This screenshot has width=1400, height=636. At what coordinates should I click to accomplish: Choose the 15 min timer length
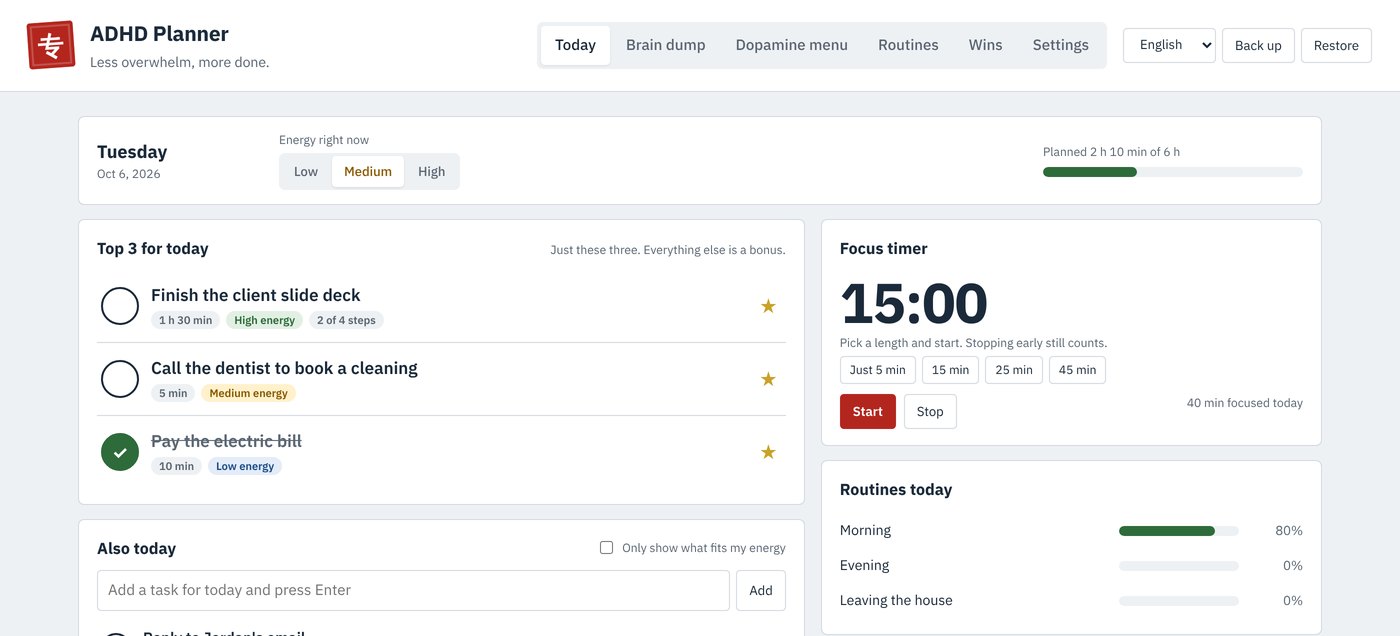coord(950,370)
